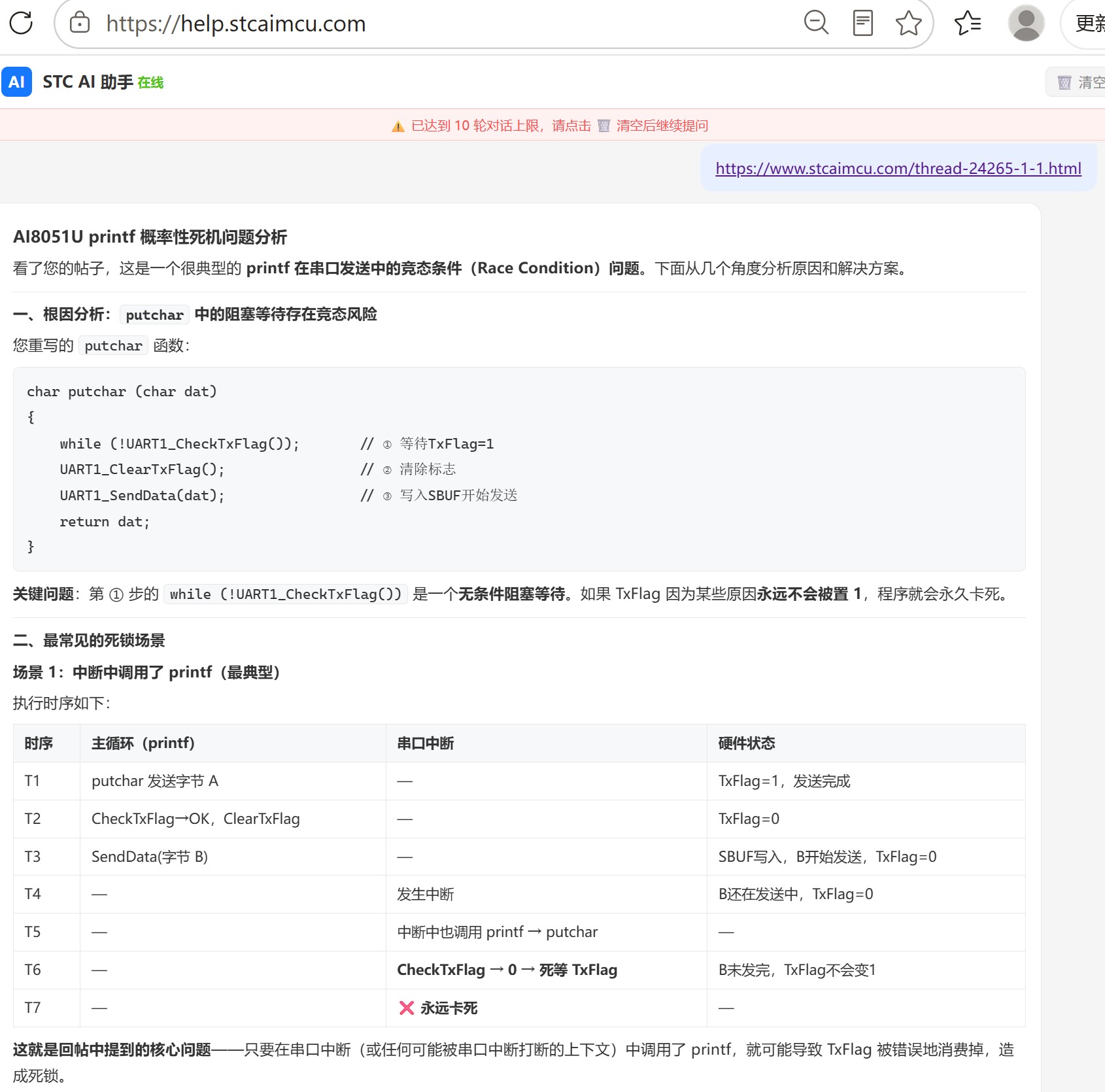Click the blue AI logo badge
Image resolution: width=1105 pixels, height=1092 pixels.
(17, 82)
